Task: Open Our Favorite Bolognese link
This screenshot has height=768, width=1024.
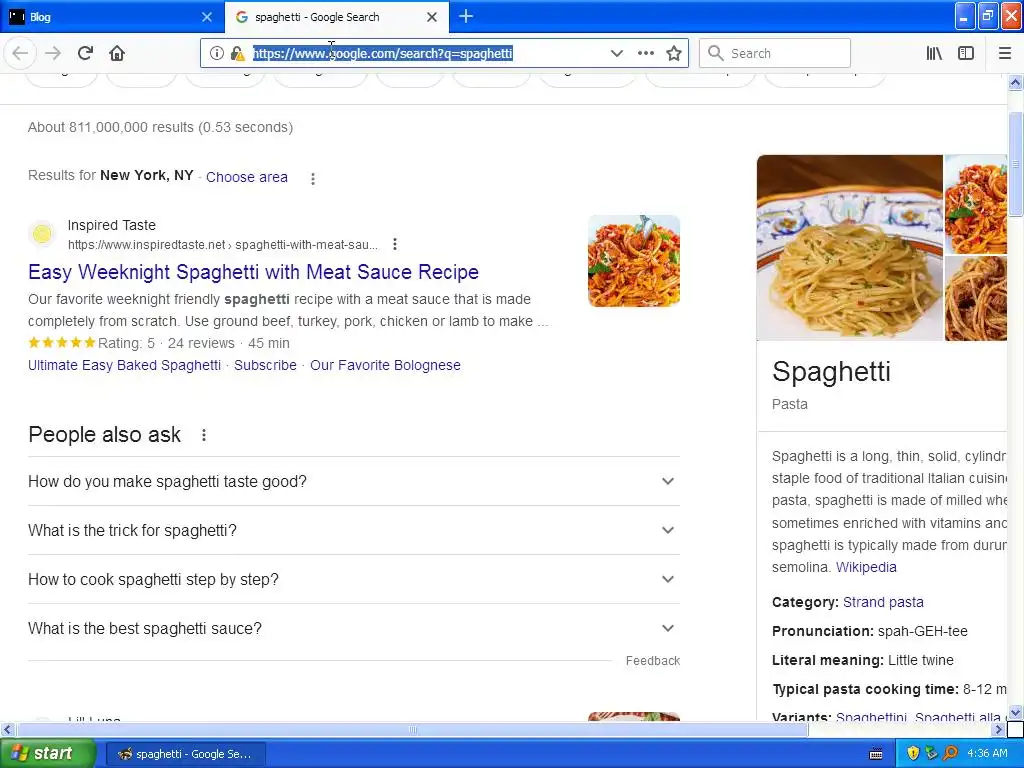Action: pos(385,365)
